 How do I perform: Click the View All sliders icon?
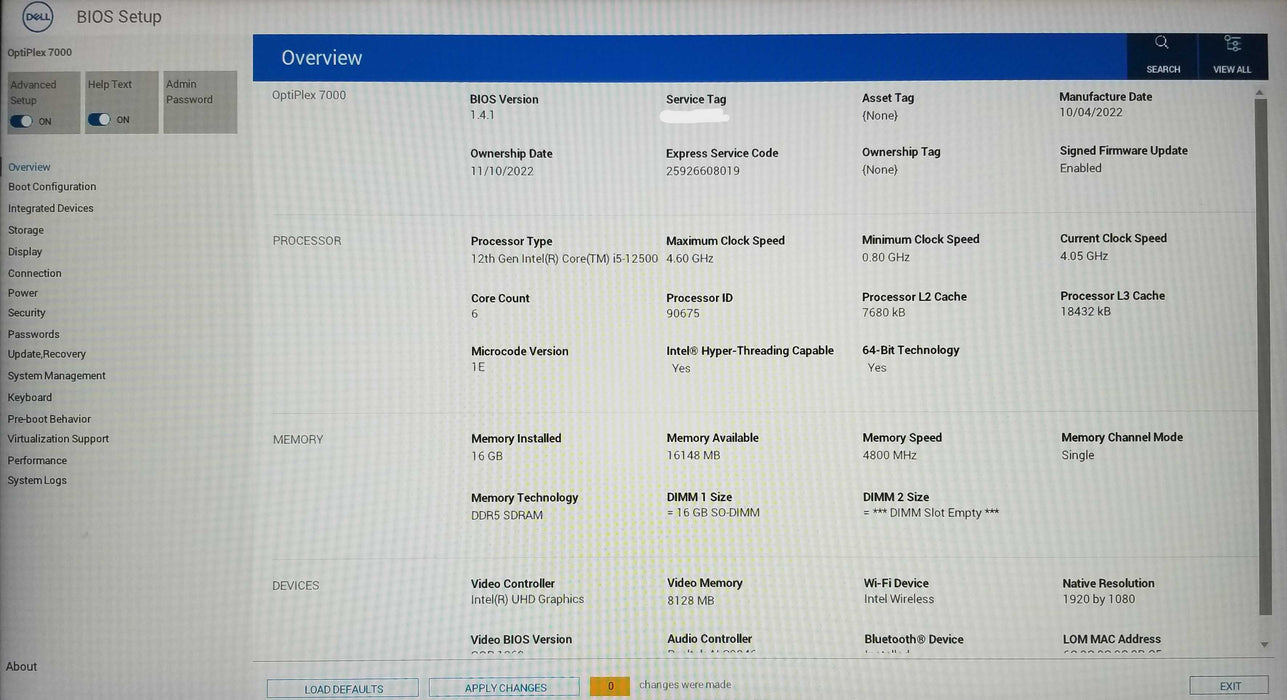tap(1232, 43)
